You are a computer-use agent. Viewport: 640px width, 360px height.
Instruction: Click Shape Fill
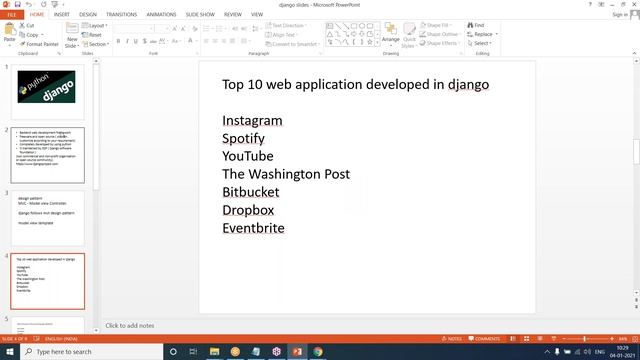[x=436, y=25]
